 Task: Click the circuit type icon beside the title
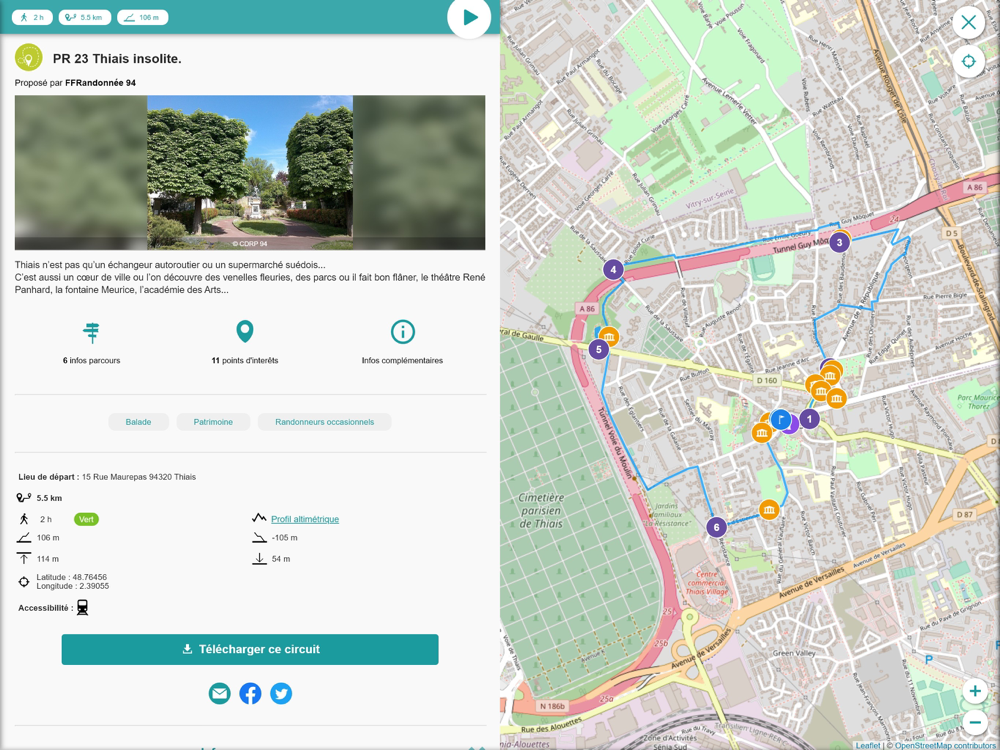point(29,57)
